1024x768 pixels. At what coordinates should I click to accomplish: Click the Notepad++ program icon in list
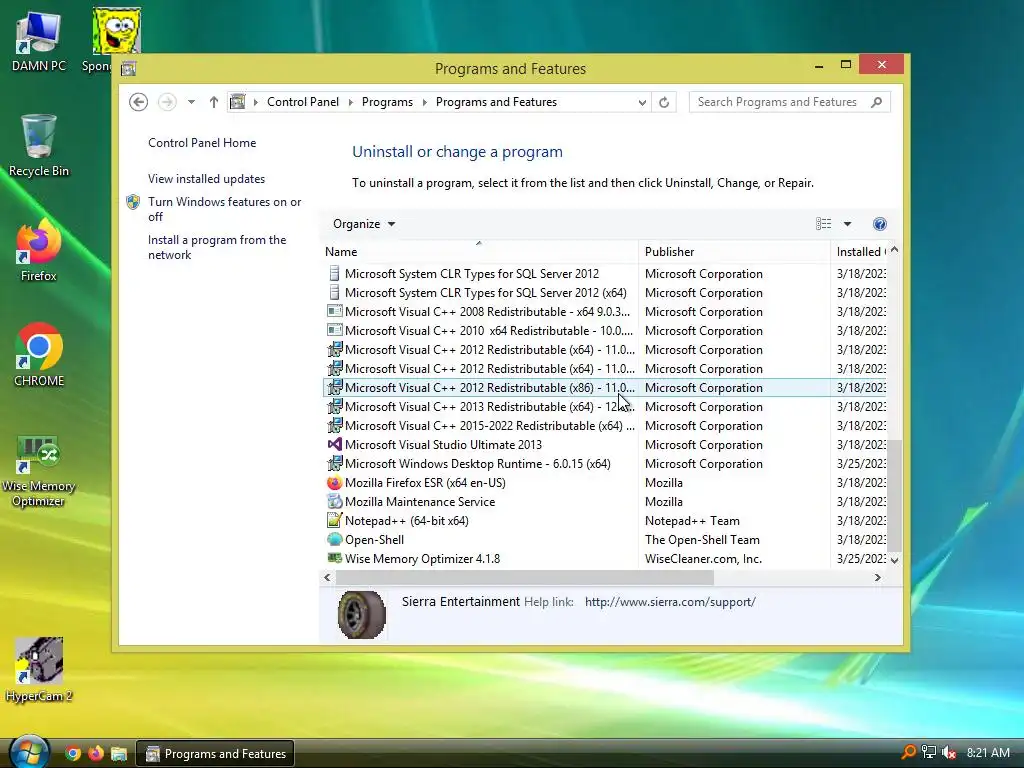[x=334, y=520]
